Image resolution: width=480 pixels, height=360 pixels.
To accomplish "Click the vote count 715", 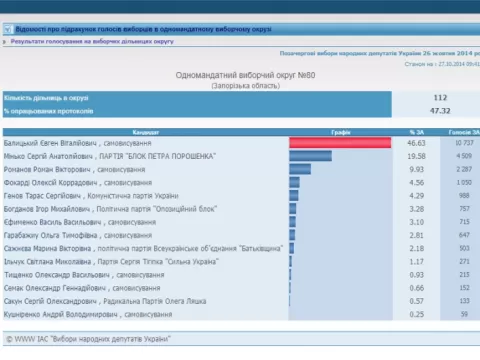I will [x=464, y=222].
